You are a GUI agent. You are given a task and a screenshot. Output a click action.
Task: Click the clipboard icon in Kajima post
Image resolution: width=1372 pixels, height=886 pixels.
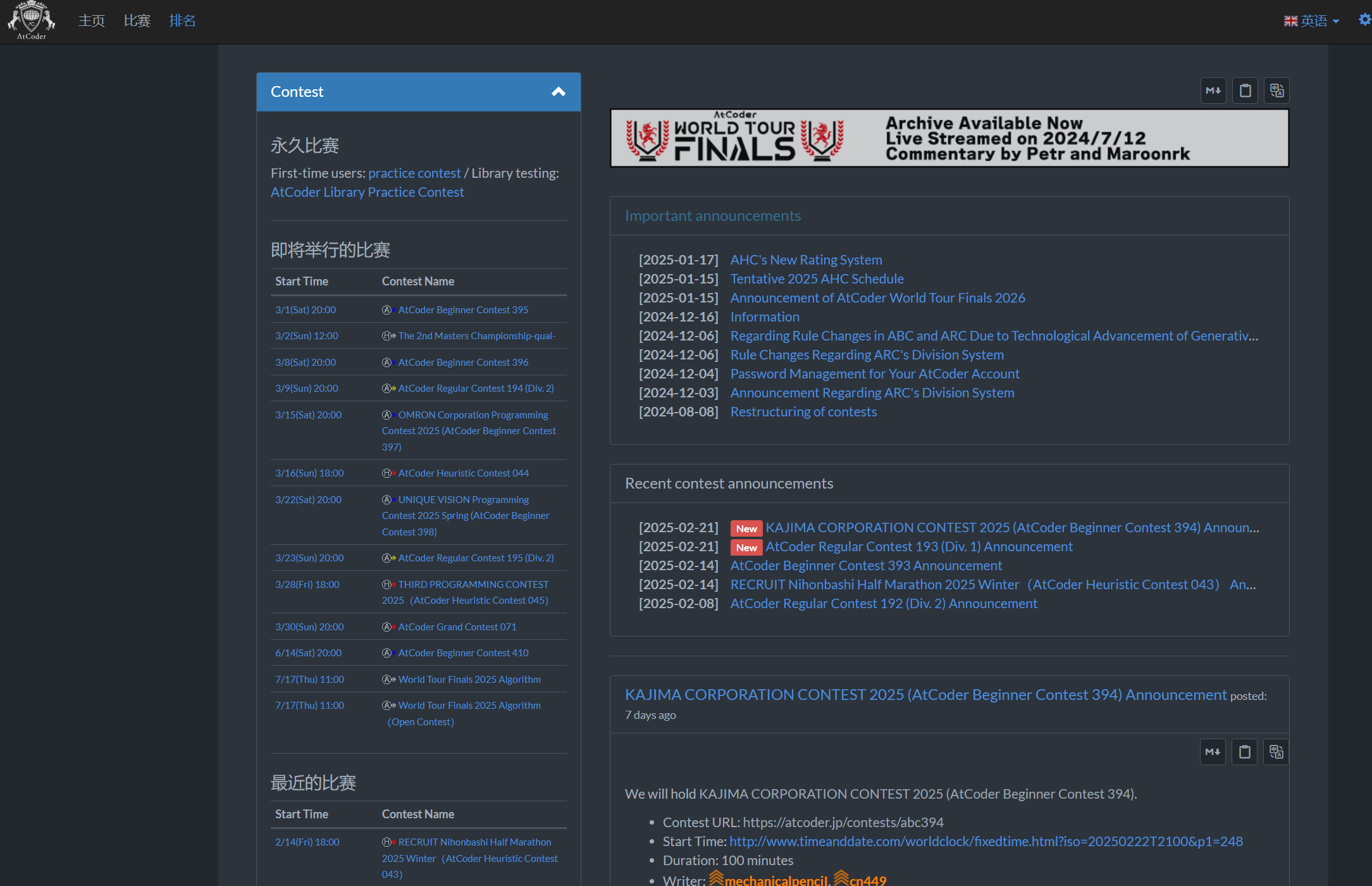tap(1244, 752)
